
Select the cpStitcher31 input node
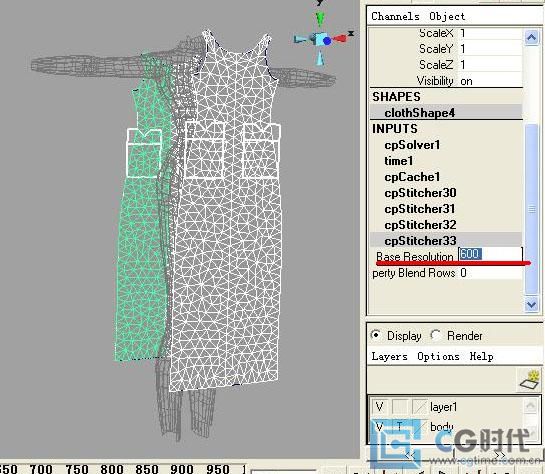420,209
